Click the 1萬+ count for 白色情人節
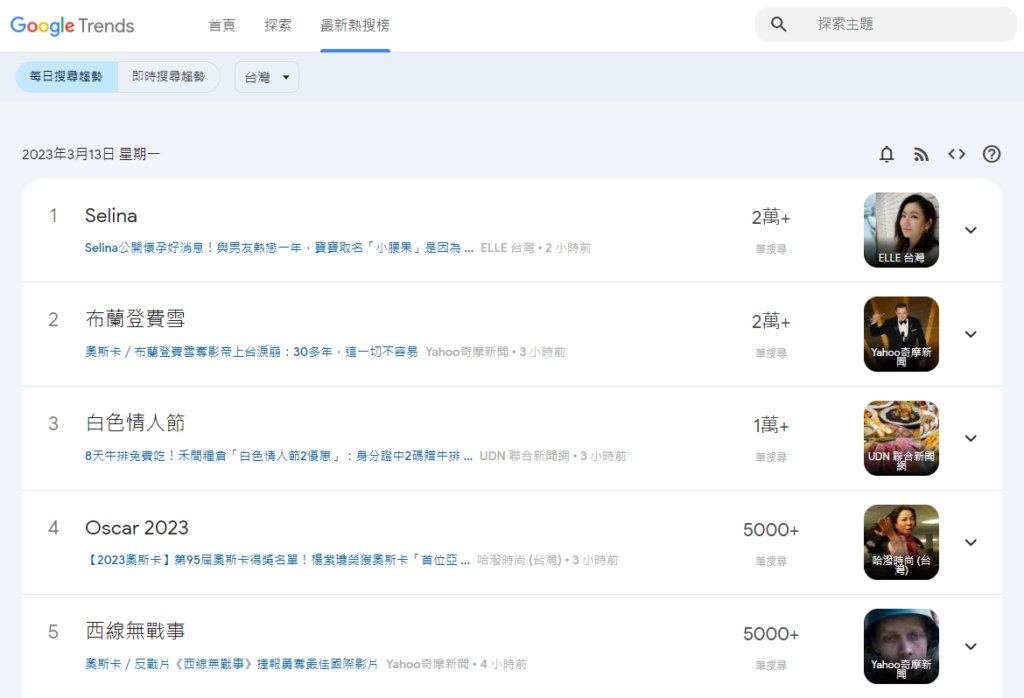This screenshot has width=1024, height=698. click(771, 426)
